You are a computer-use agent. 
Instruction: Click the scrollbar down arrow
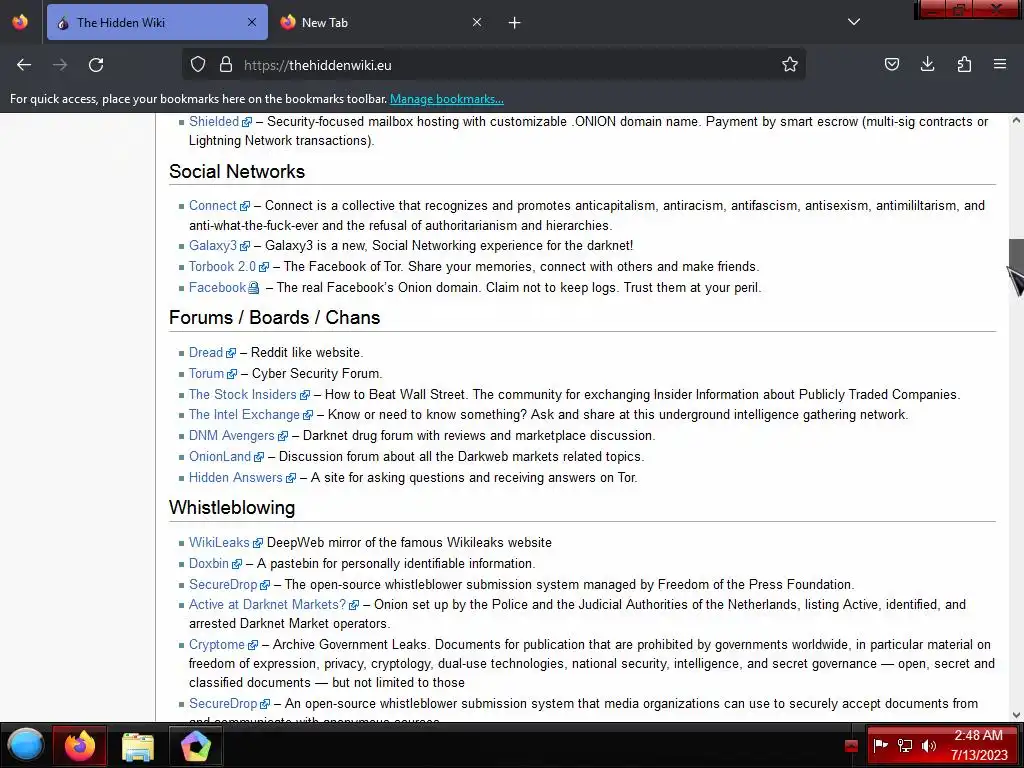tap(1016, 715)
